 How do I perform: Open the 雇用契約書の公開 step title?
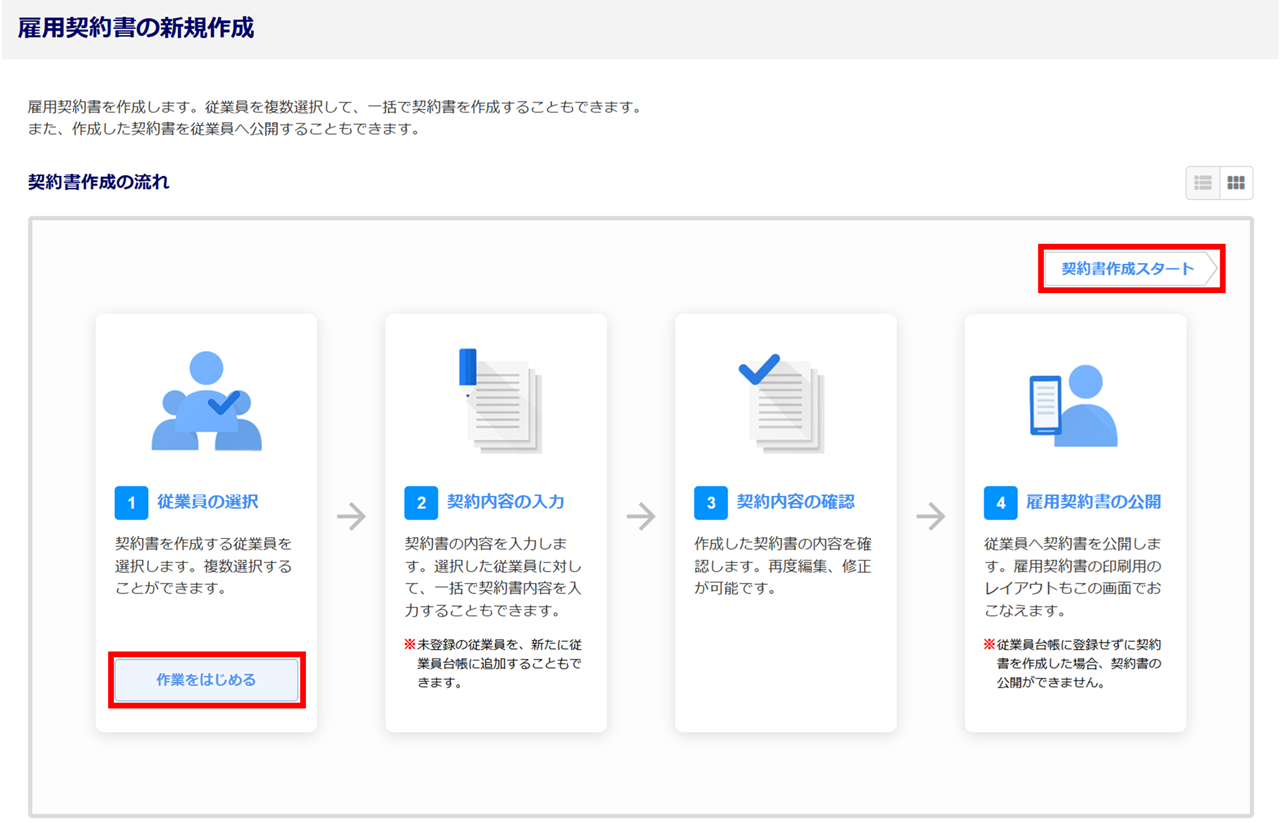click(1093, 502)
